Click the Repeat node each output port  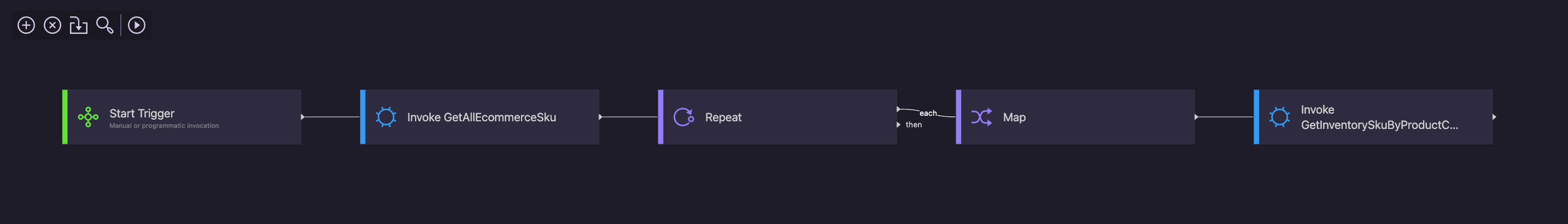(x=898, y=110)
